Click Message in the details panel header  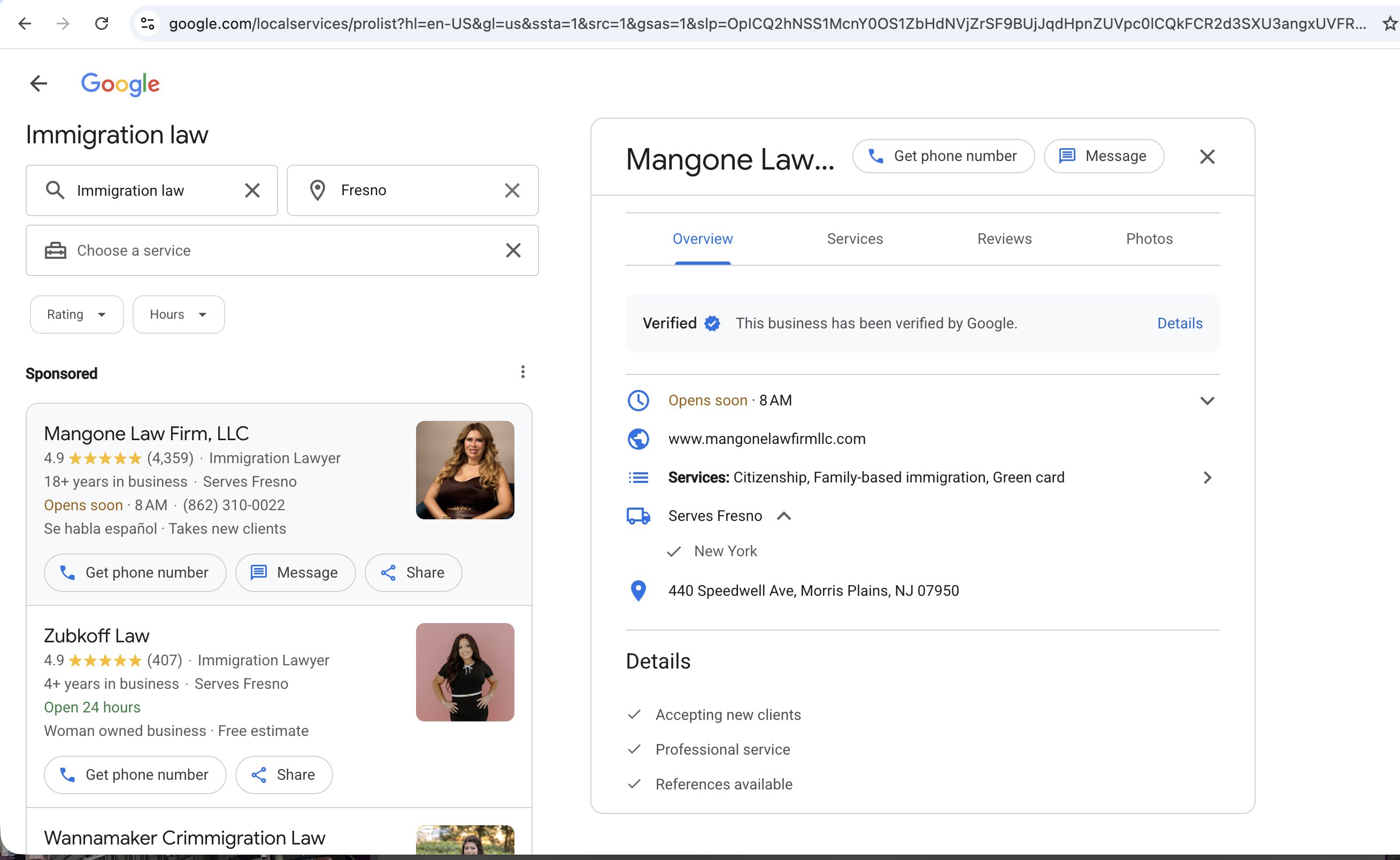[x=1104, y=156]
